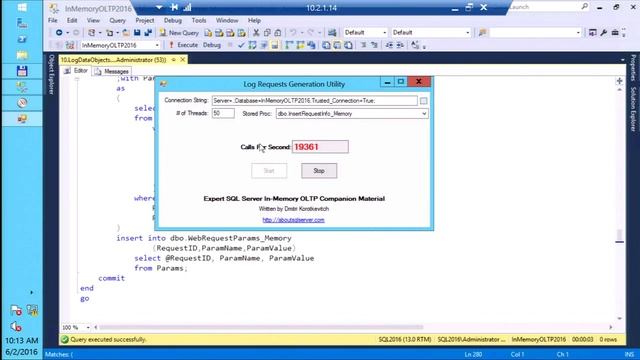Screen dimensions: 640x360
Task: Open the second Default solution platforms dropdown
Action: click(468, 33)
